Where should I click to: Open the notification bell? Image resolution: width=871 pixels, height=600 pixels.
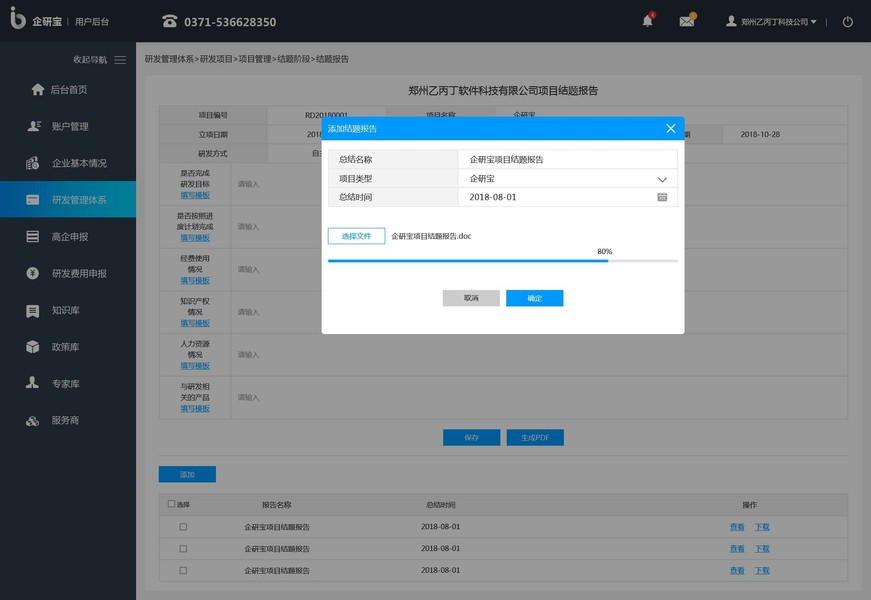[x=648, y=21]
